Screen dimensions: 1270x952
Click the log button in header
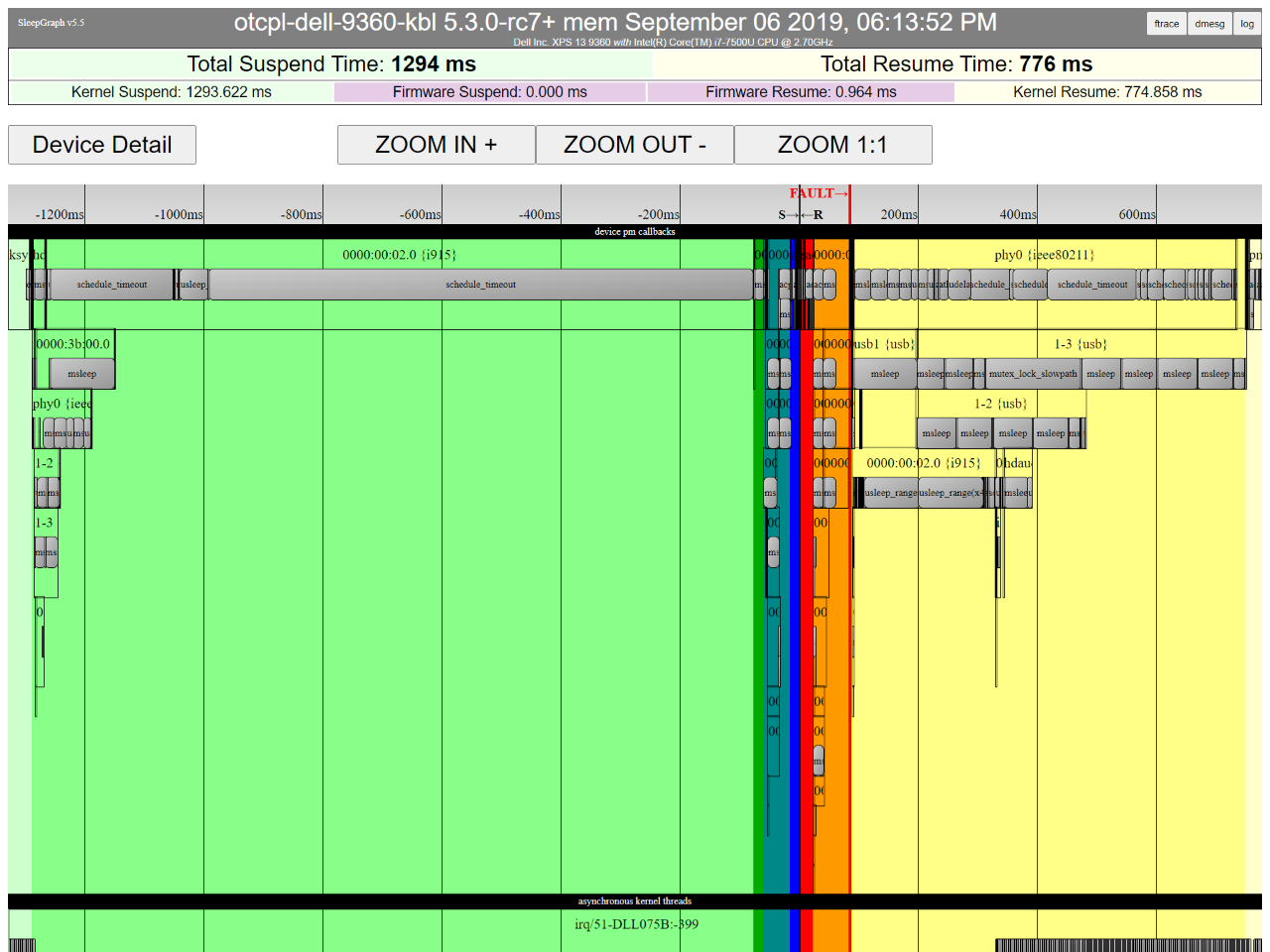pyautogui.click(x=1247, y=24)
